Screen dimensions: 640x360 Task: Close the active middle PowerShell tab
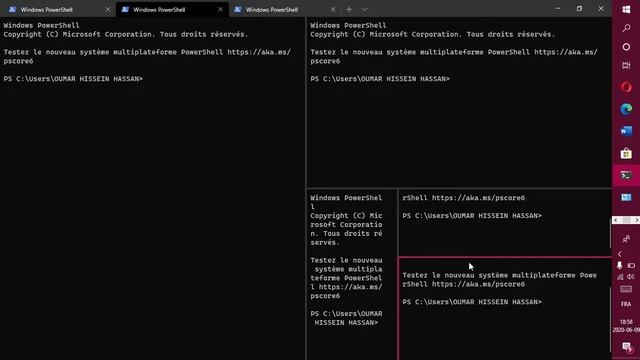tap(220, 9)
